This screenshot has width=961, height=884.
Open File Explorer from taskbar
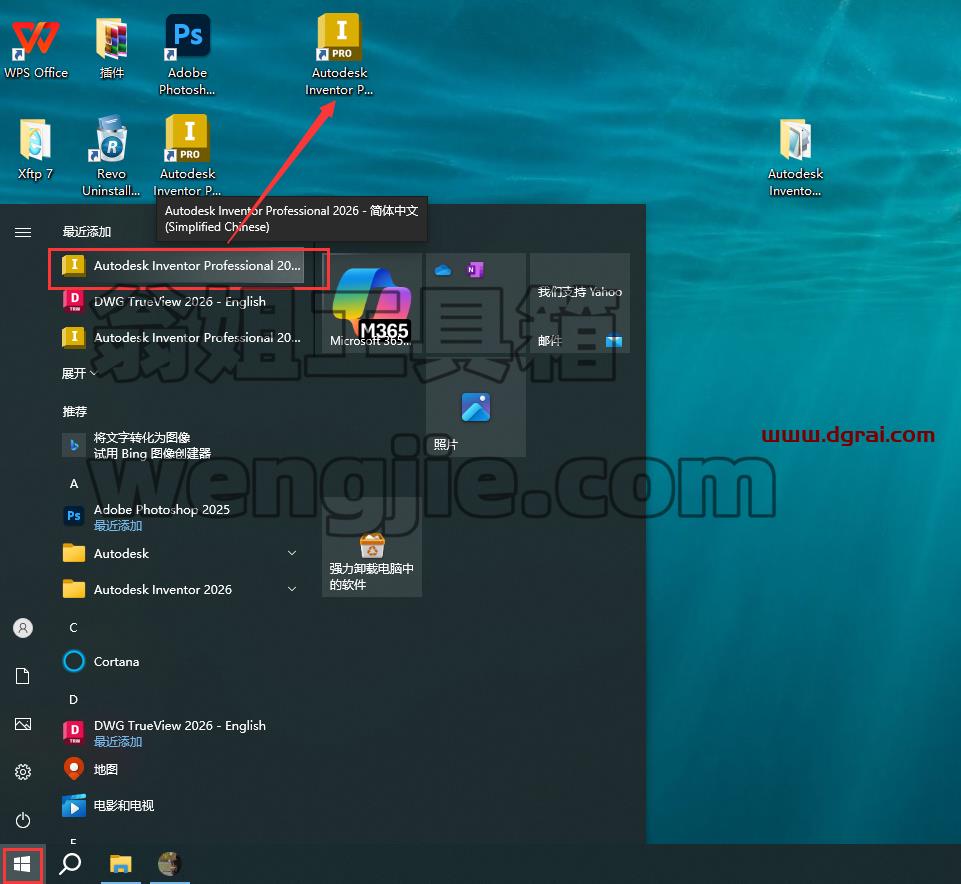[121, 864]
